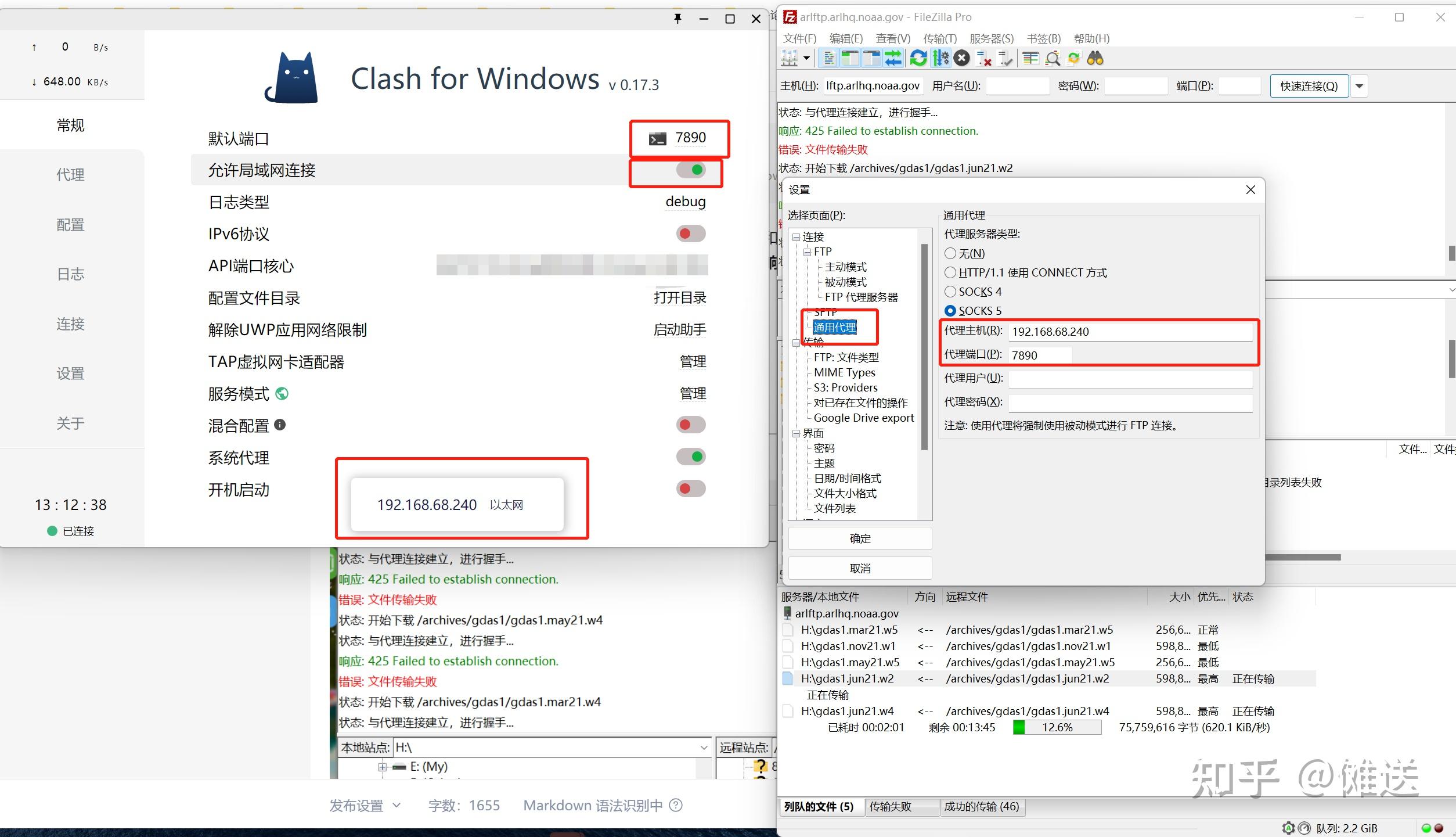
Task: Search remote files with binoculars icon
Action: (x=1095, y=58)
